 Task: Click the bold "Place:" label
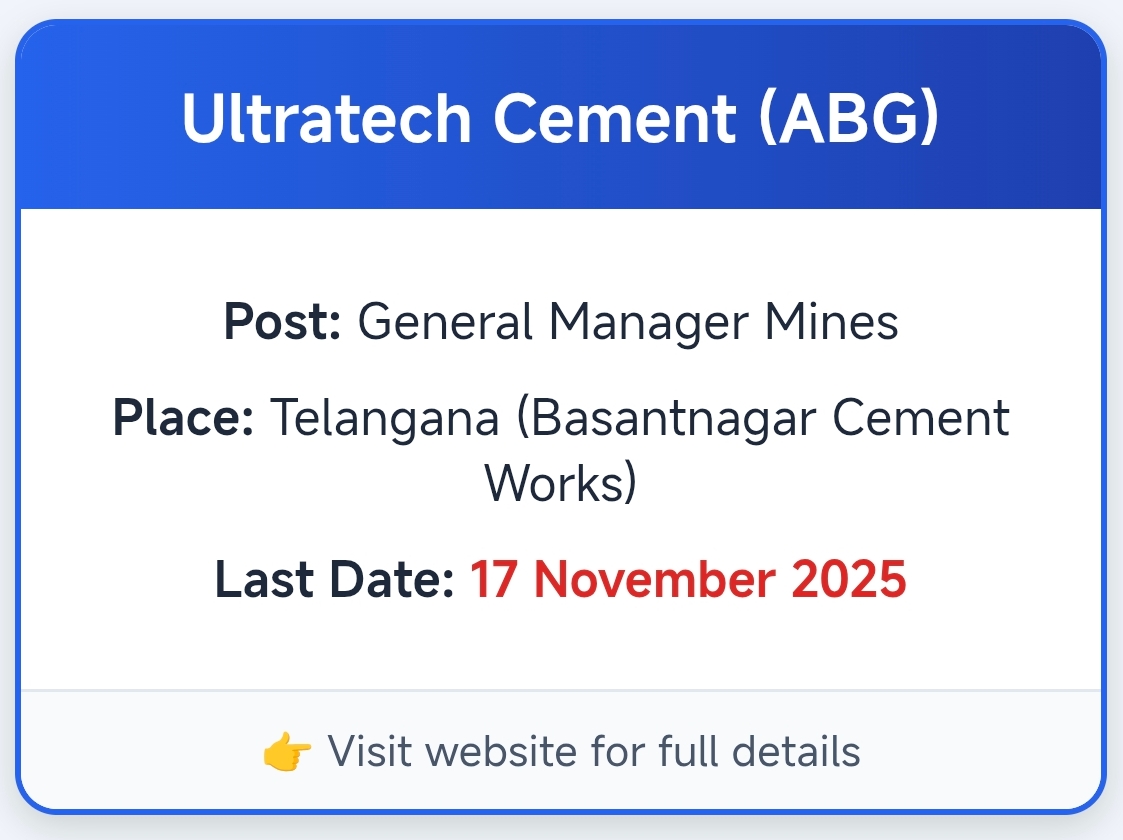tap(184, 418)
